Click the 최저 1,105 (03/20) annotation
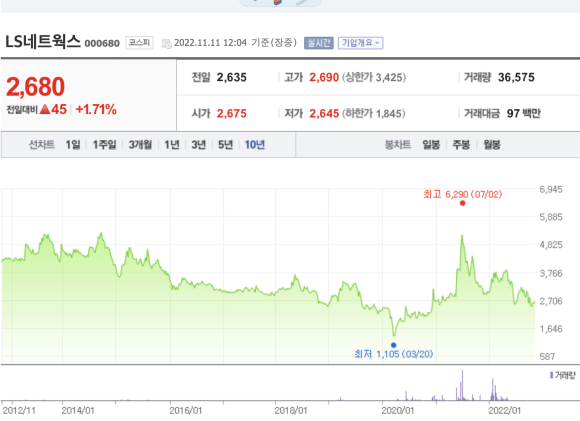The image size is (580, 421). [394, 354]
